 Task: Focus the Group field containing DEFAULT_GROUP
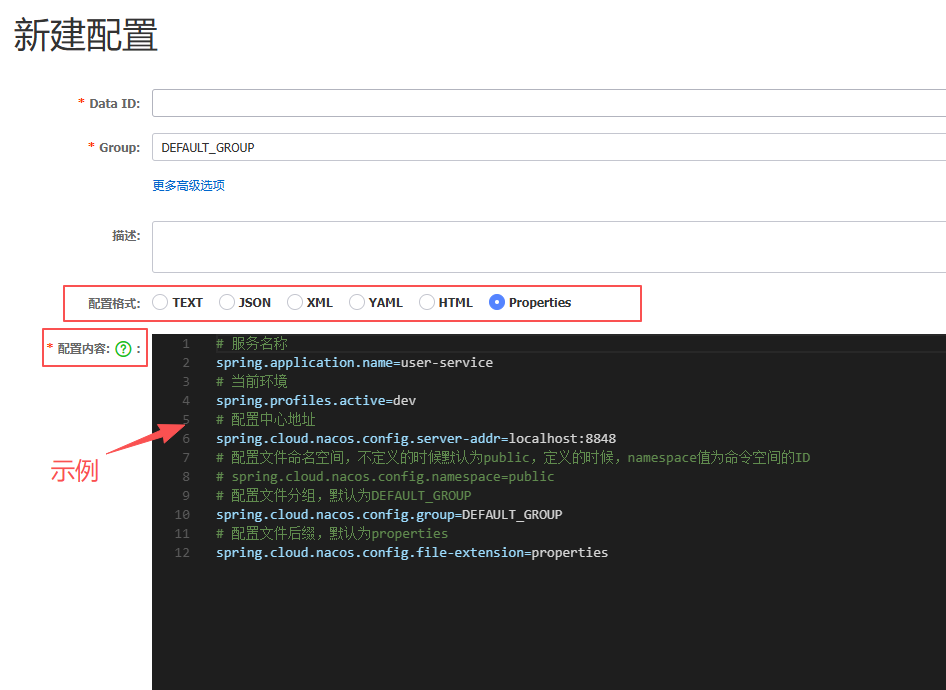pyautogui.click(x=548, y=147)
